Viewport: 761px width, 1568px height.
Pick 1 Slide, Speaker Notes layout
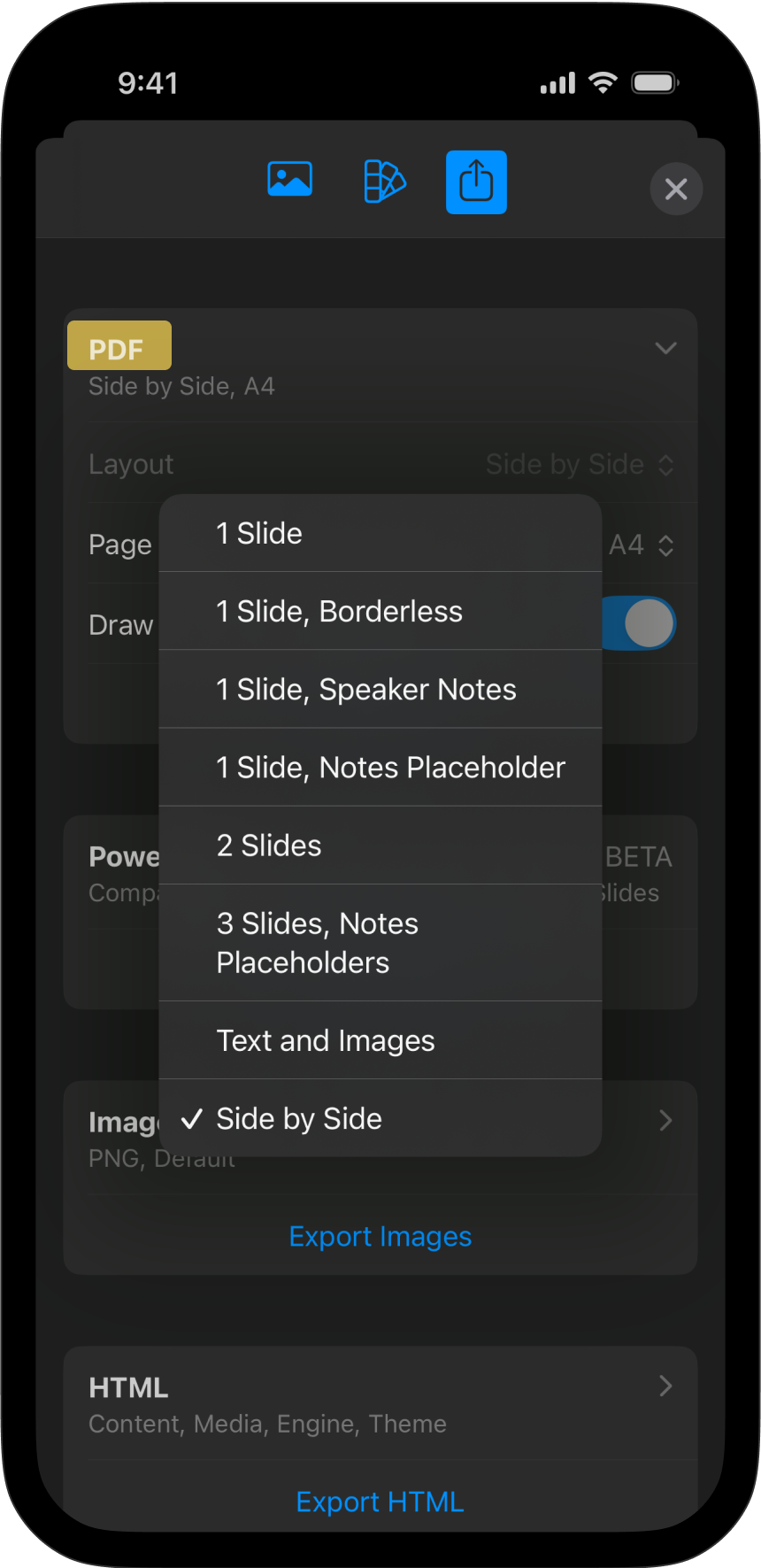click(x=380, y=690)
